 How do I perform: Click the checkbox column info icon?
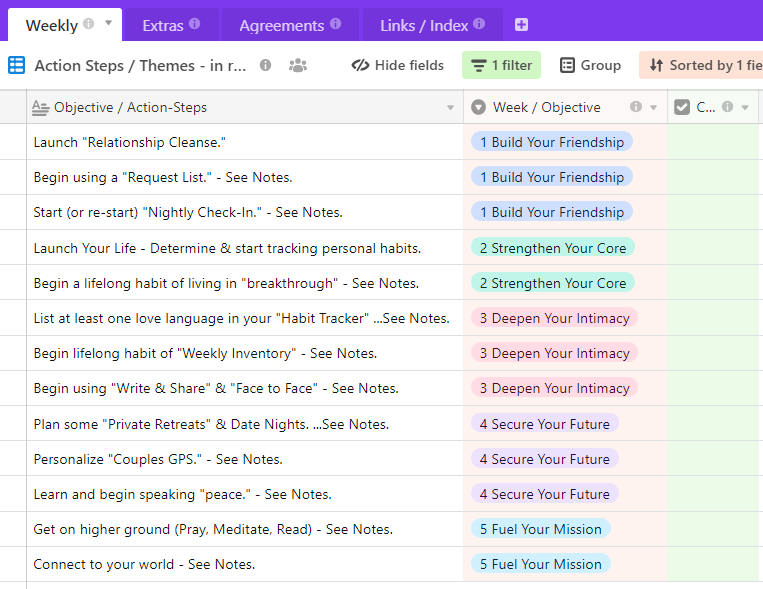tap(727, 107)
